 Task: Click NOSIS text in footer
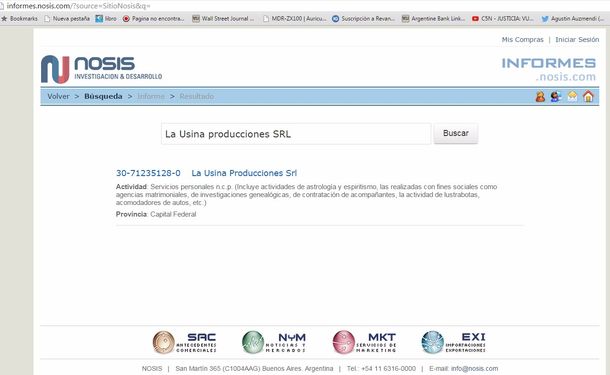pos(152,368)
